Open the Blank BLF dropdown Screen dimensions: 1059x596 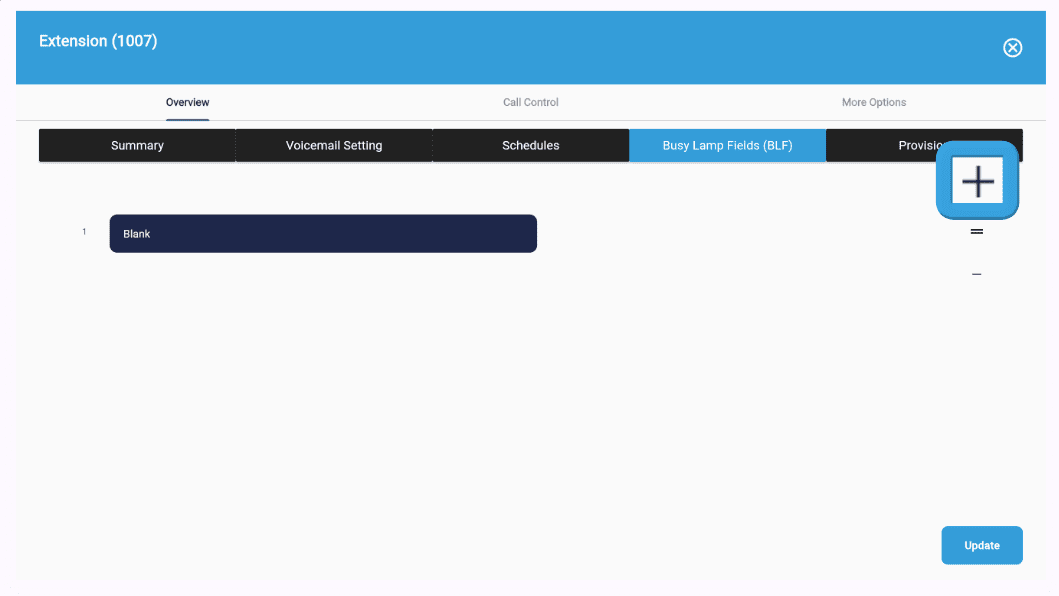click(323, 234)
